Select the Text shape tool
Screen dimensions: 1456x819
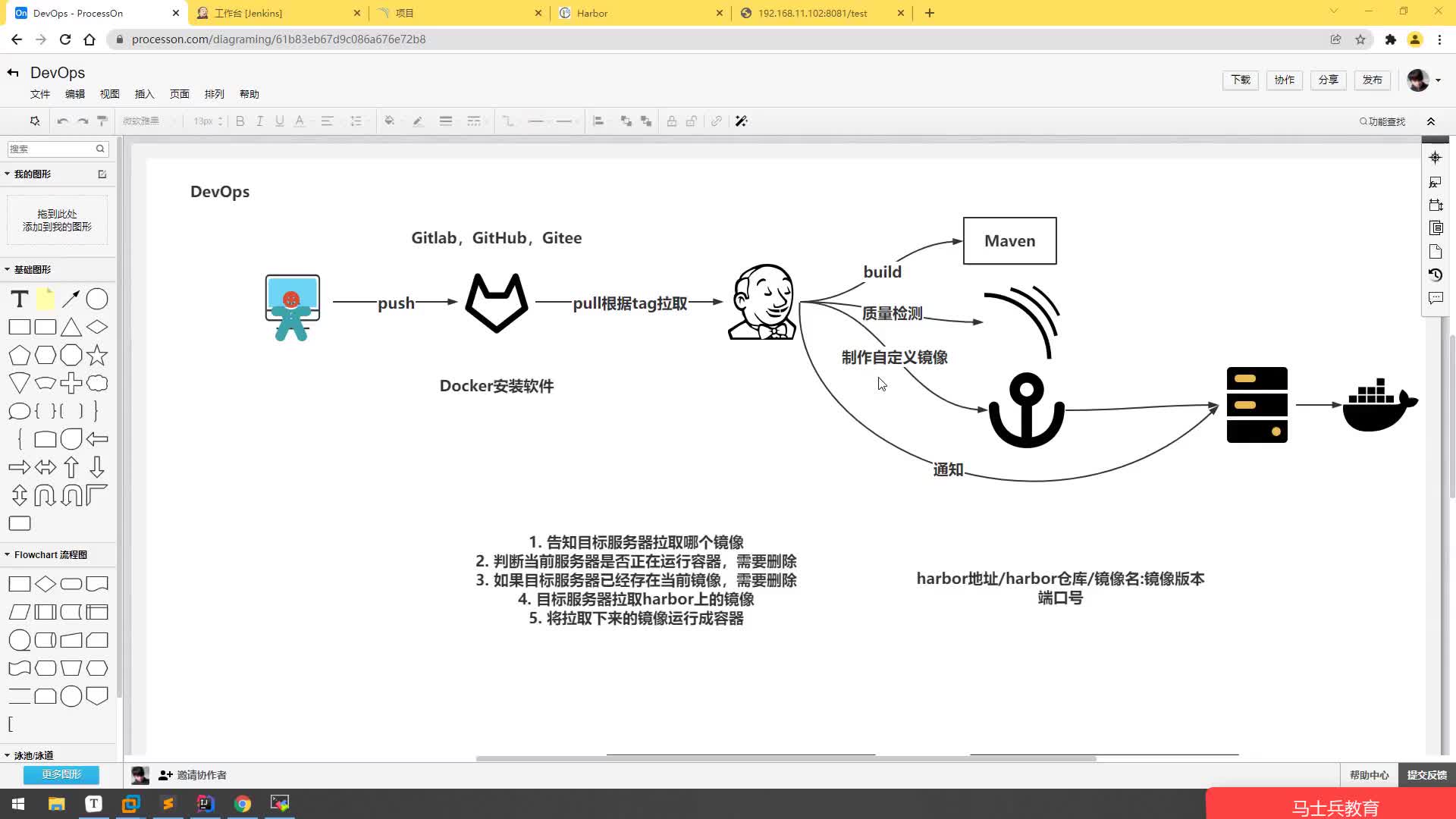[20, 299]
